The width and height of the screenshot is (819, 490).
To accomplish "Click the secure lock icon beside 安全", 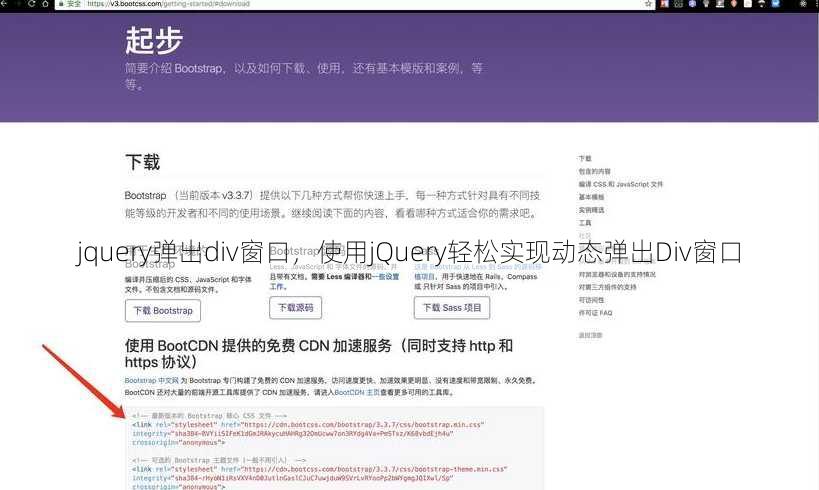I will pyautogui.click(x=61, y=3).
